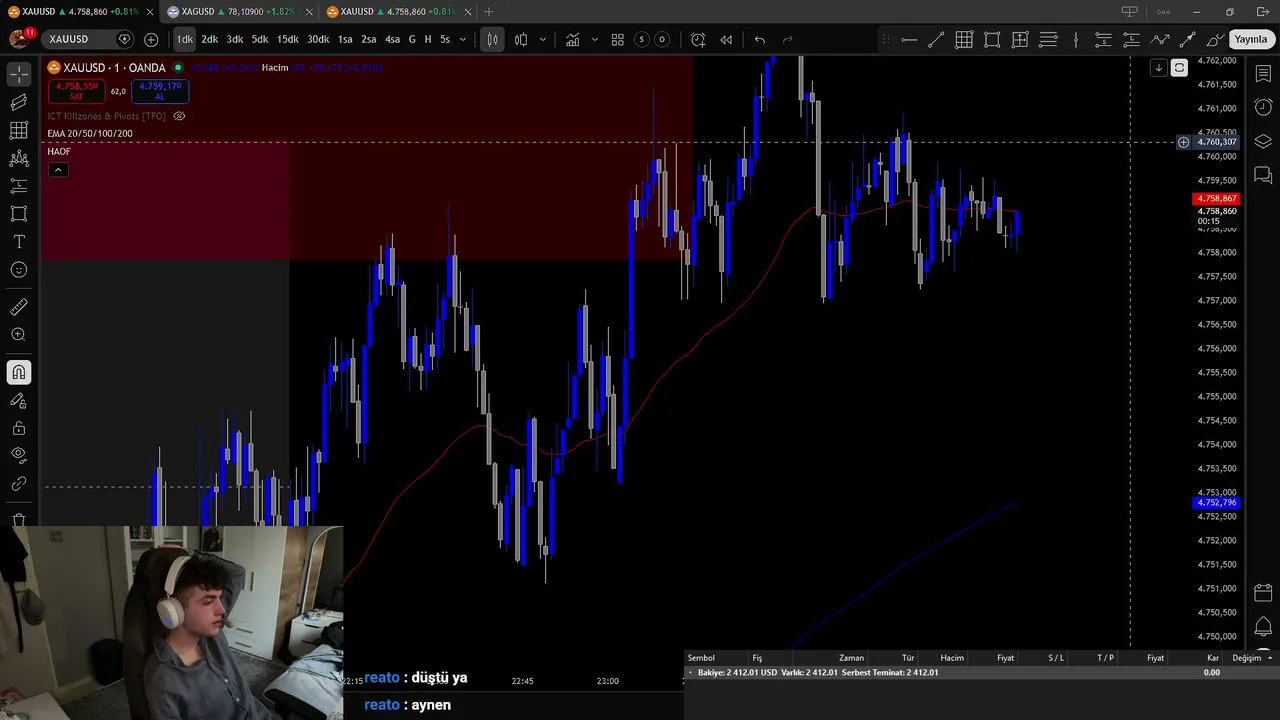Redo the chart action
The width and height of the screenshot is (1280, 720).
pyautogui.click(x=788, y=39)
